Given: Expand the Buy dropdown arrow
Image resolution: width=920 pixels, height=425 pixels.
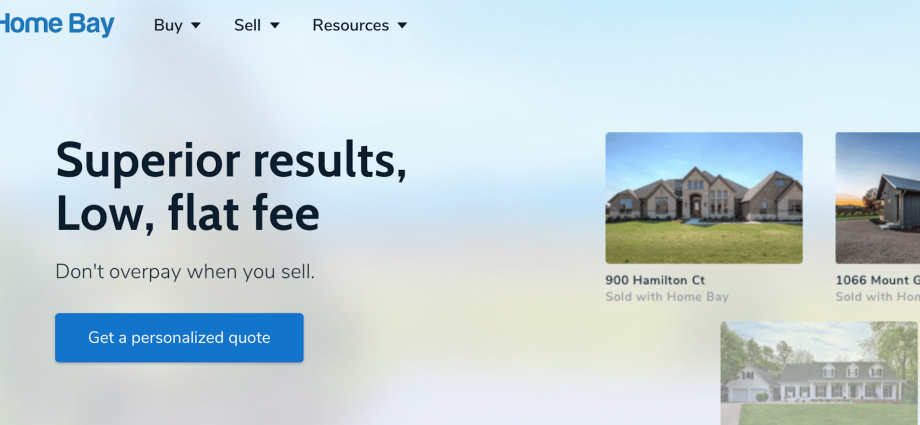Looking at the screenshot, I should tap(196, 25).
